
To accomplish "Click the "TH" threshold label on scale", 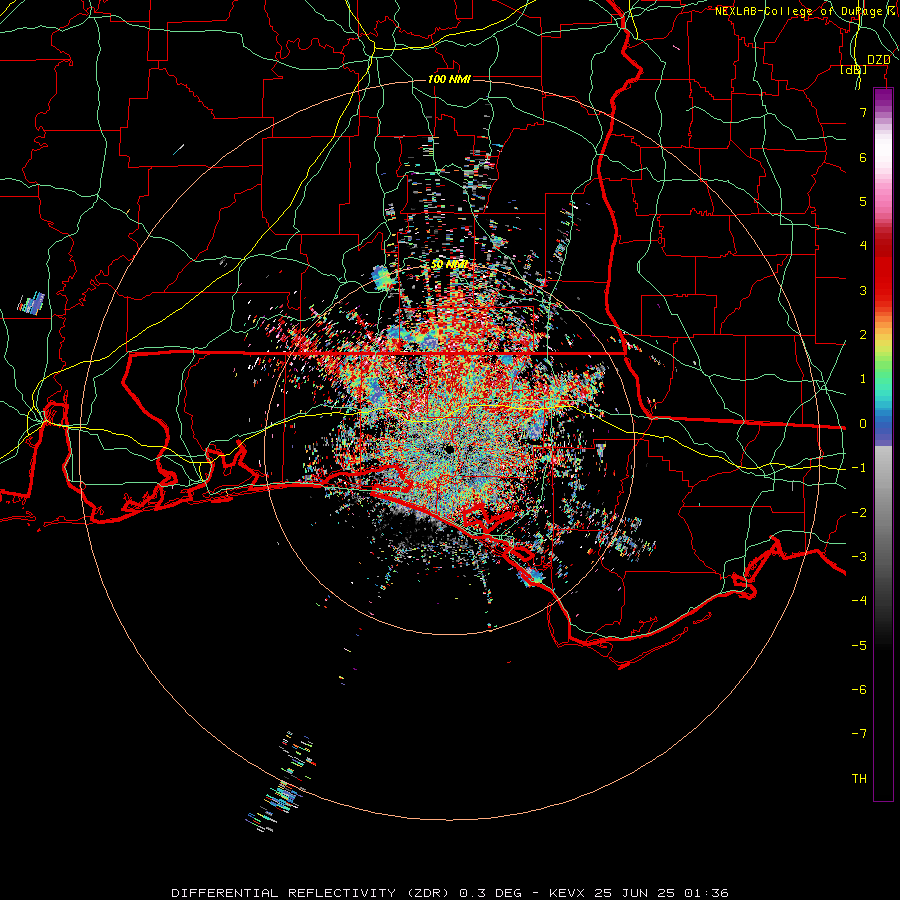I will click(x=859, y=779).
